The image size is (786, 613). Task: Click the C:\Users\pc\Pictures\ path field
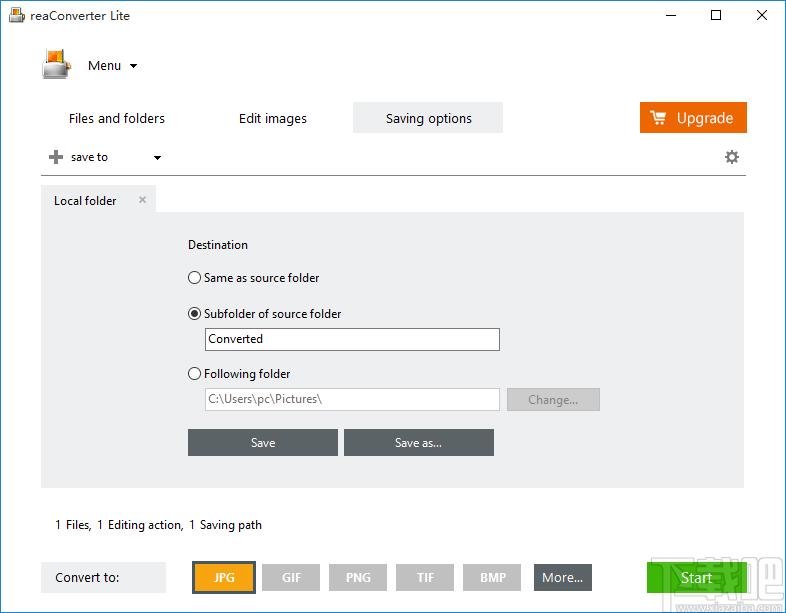352,399
